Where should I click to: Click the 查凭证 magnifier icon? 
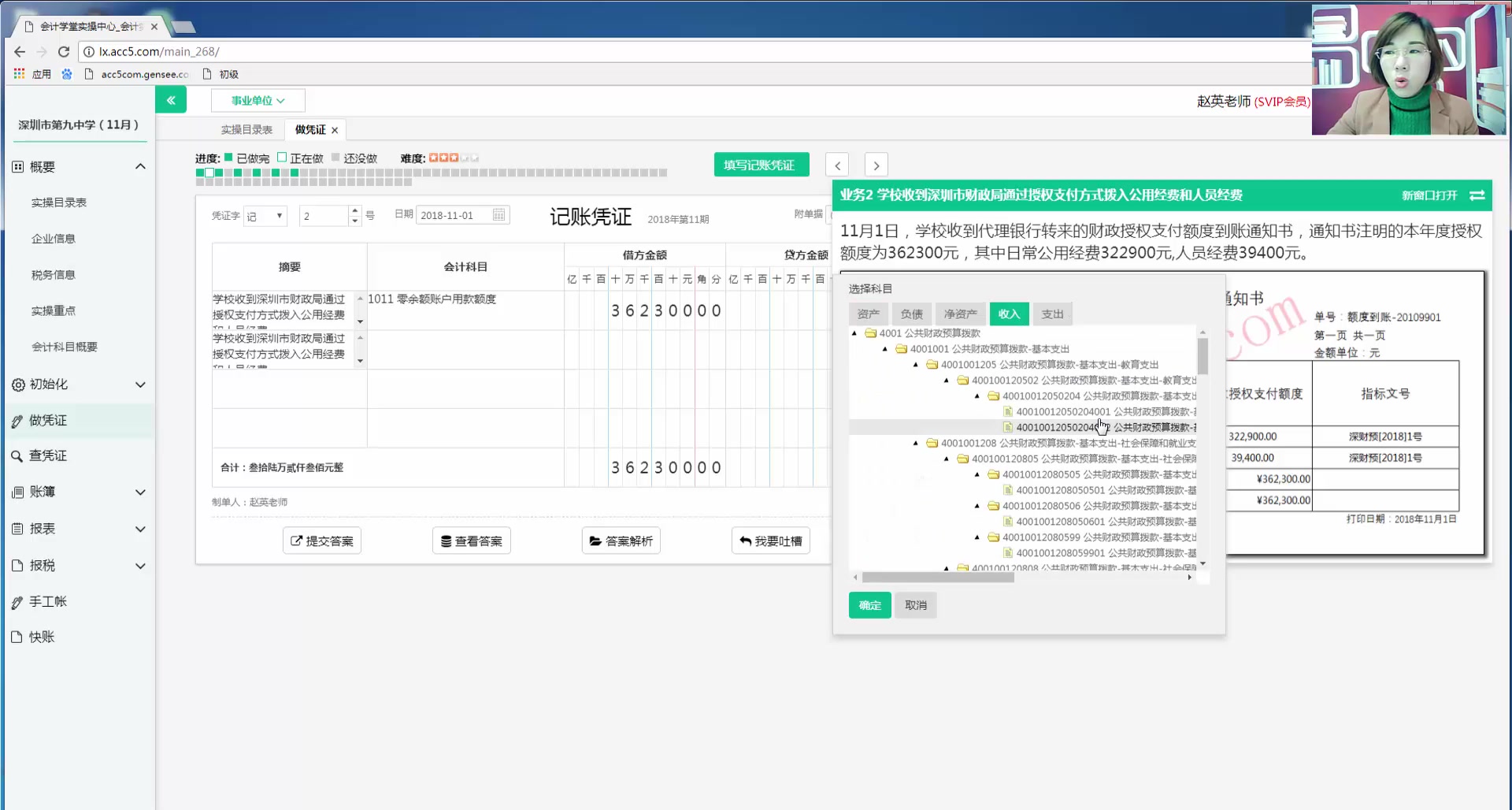point(17,456)
